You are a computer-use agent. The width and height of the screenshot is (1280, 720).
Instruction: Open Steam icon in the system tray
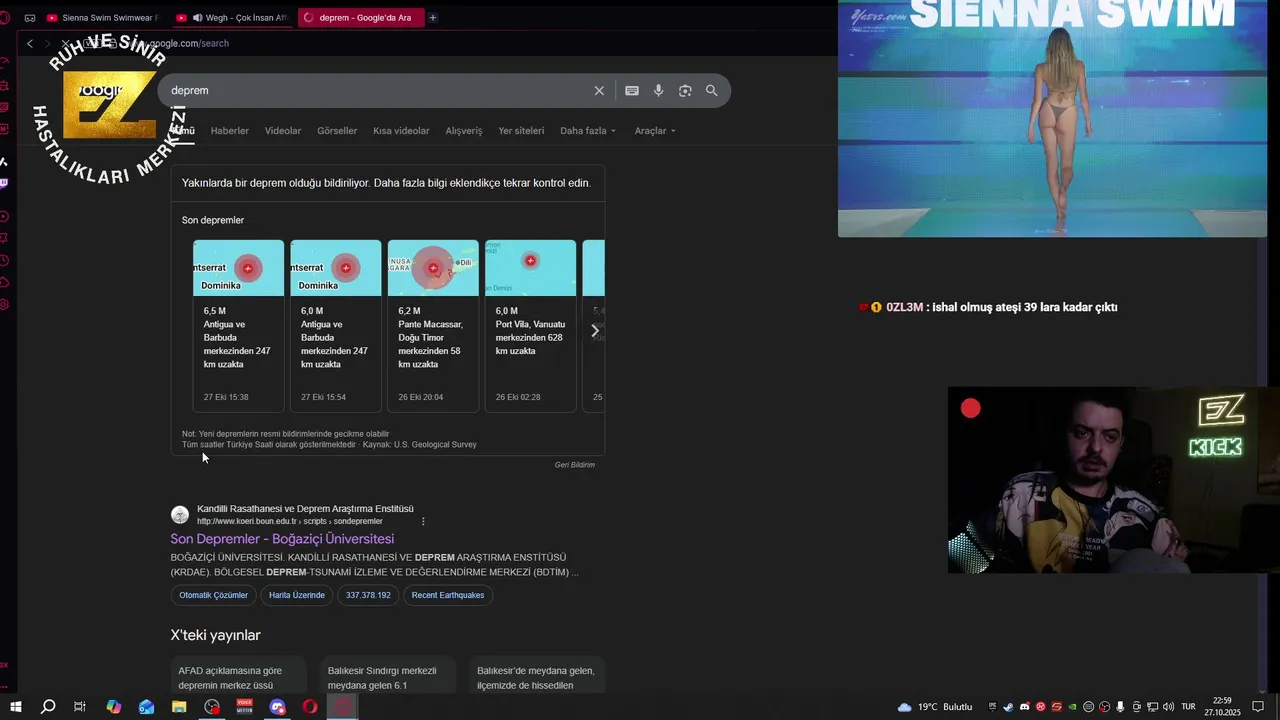(x=1008, y=707)
